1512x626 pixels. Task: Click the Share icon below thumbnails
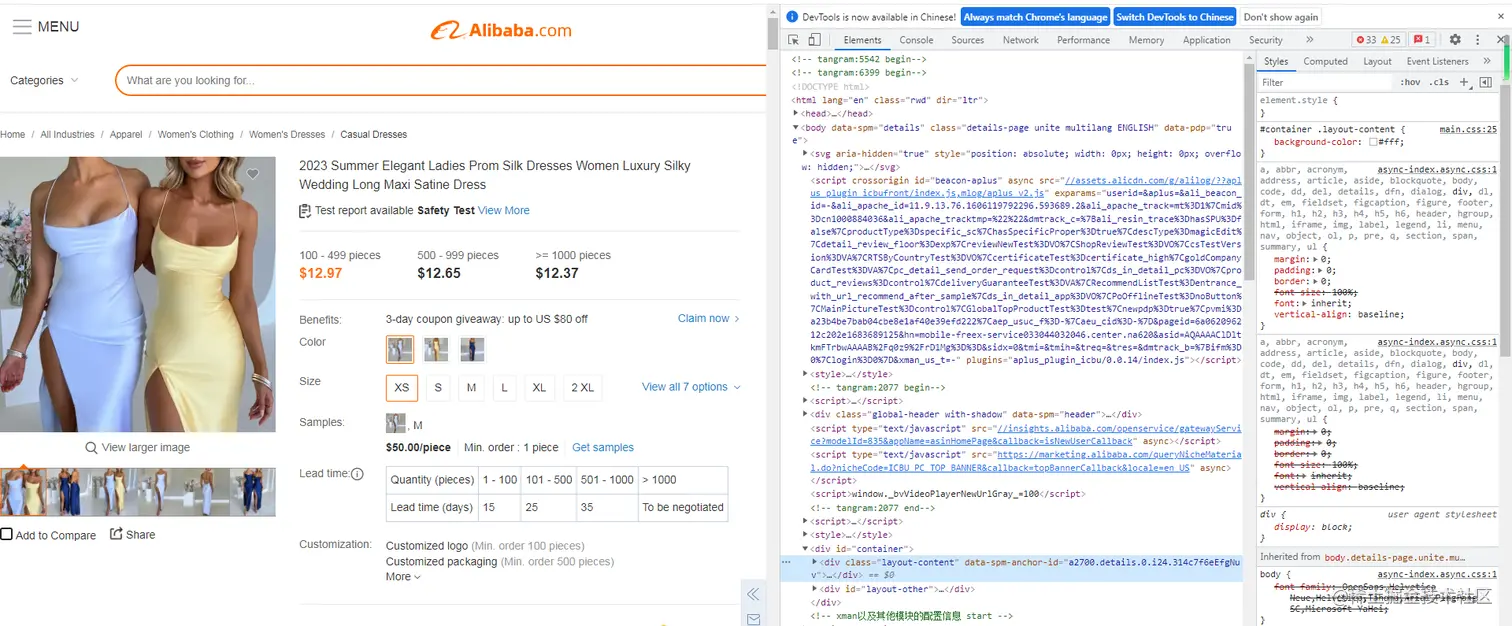click(x=116, y=534)
